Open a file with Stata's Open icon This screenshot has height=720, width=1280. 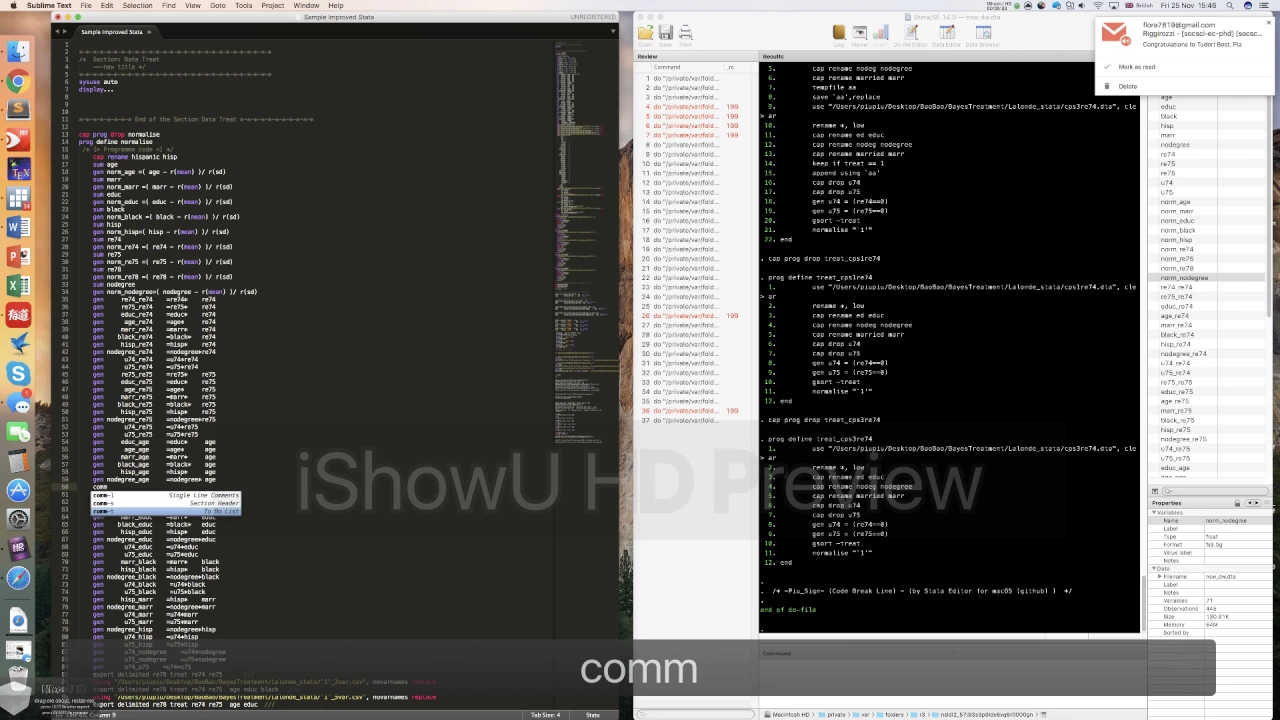[x=645, y=35]
